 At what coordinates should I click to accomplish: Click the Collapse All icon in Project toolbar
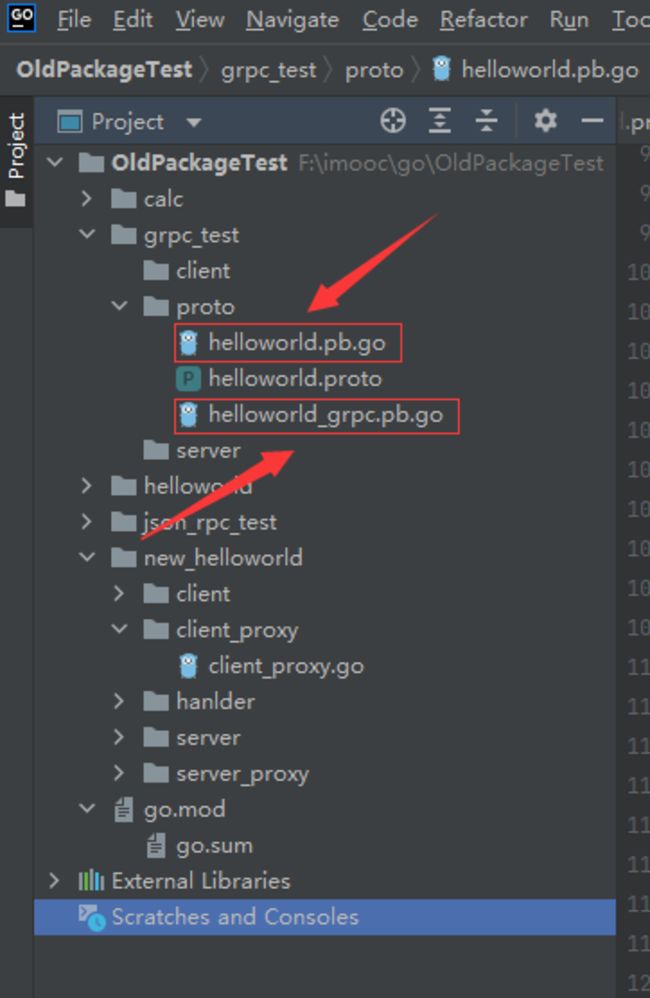(486, 120)
